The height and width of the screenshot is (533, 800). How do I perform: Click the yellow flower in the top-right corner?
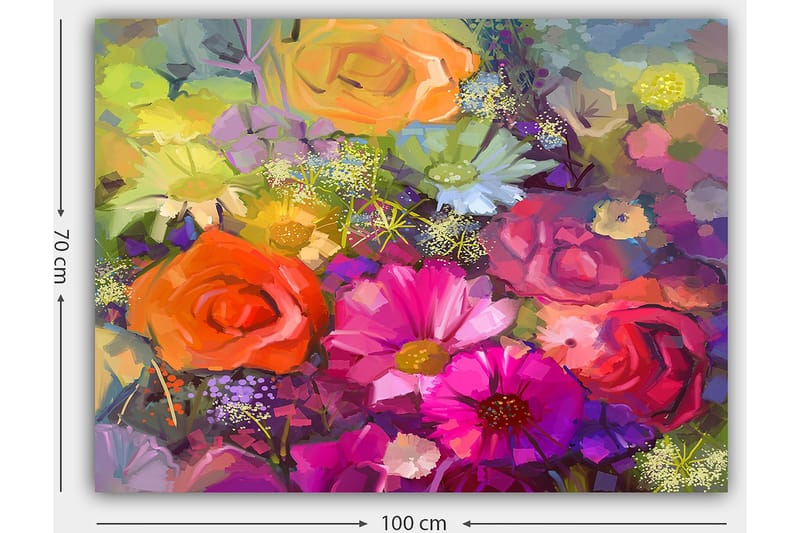pyautogui.click(x=665, y=87)
